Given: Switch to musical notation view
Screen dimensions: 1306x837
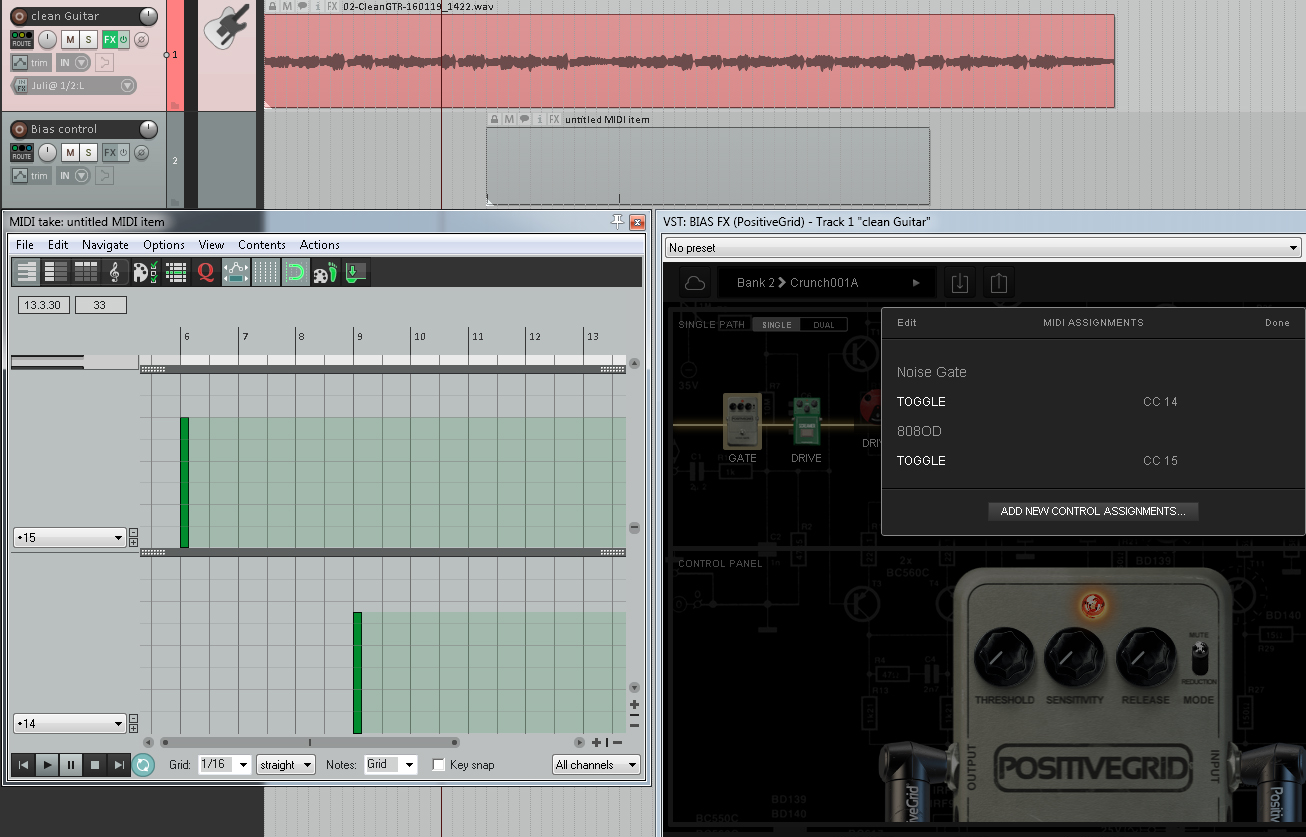Looking at the screenshot, I should pyautogui.click(x=115, y=272).
